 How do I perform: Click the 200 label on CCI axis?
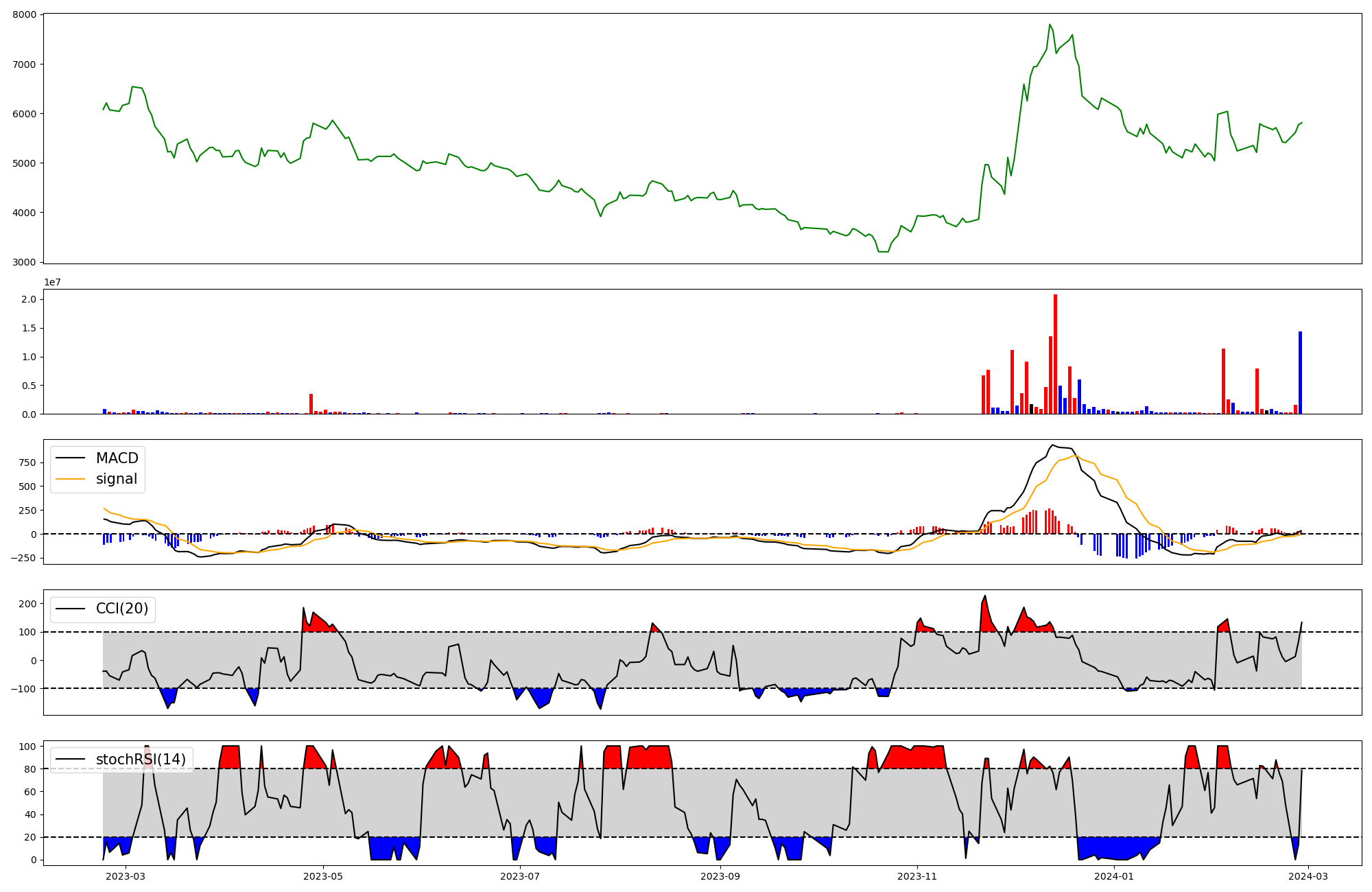(27, 604)
